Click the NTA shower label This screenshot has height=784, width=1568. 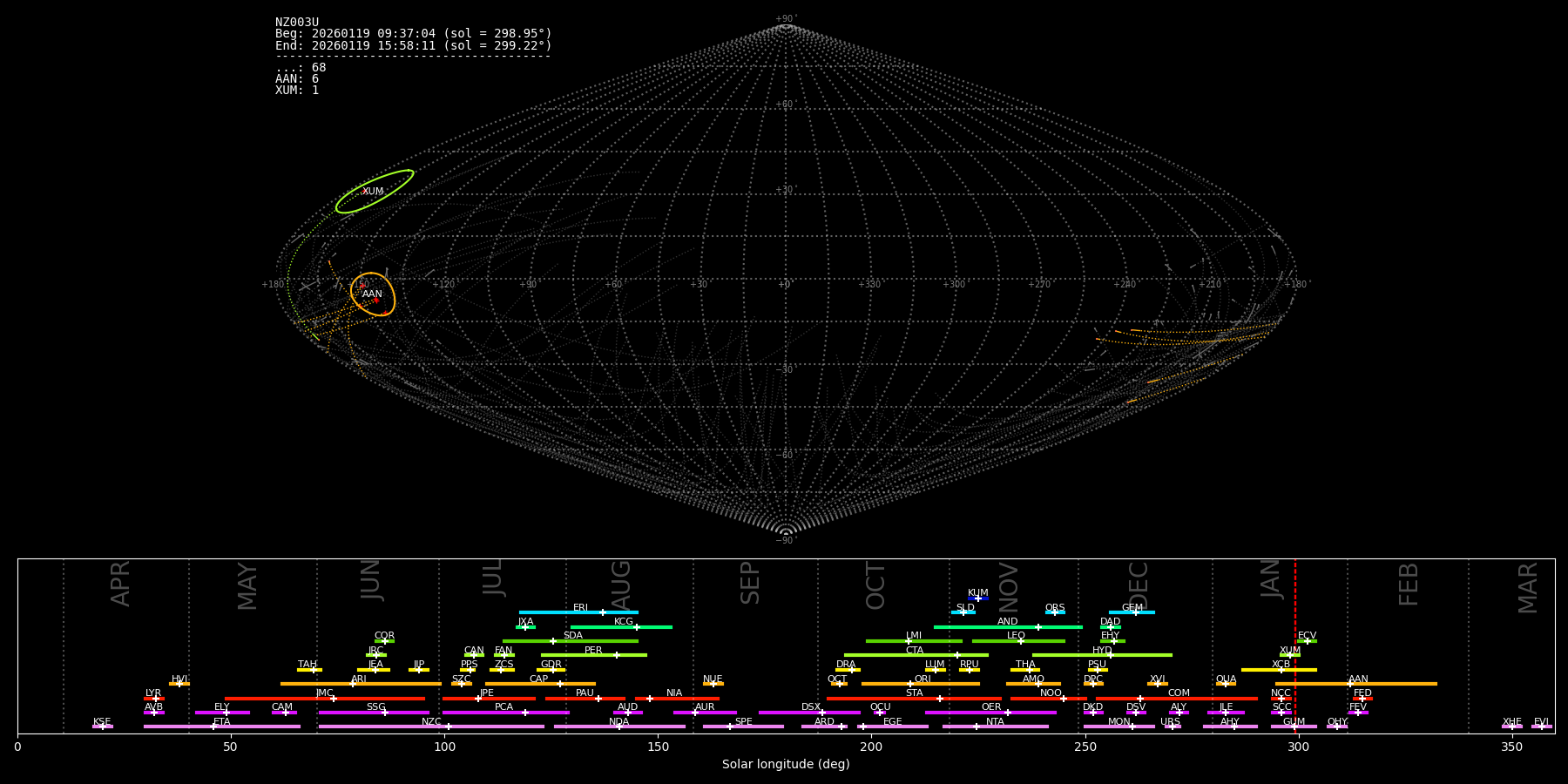[996, 722]
